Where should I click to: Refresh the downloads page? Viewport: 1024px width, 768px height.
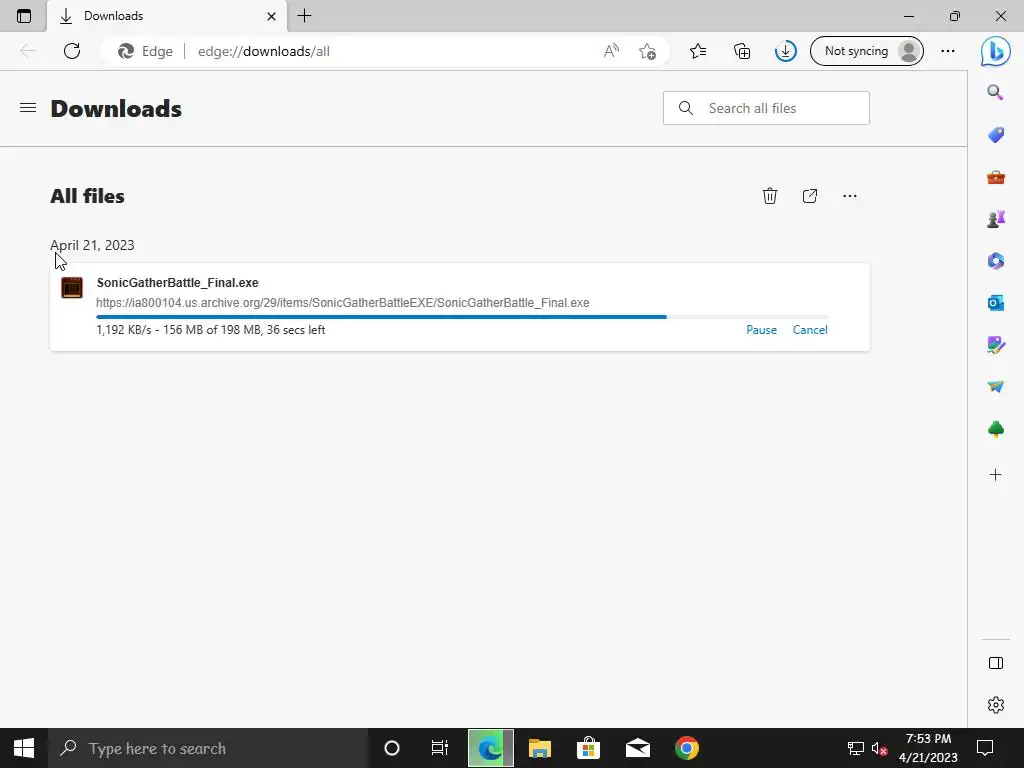coord(72,51)
